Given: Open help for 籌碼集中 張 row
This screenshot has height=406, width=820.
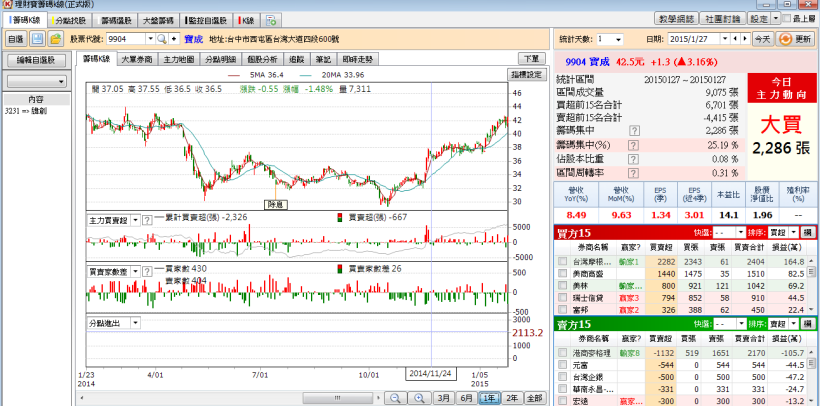Looking at the screenshot, I should (634, 130).
